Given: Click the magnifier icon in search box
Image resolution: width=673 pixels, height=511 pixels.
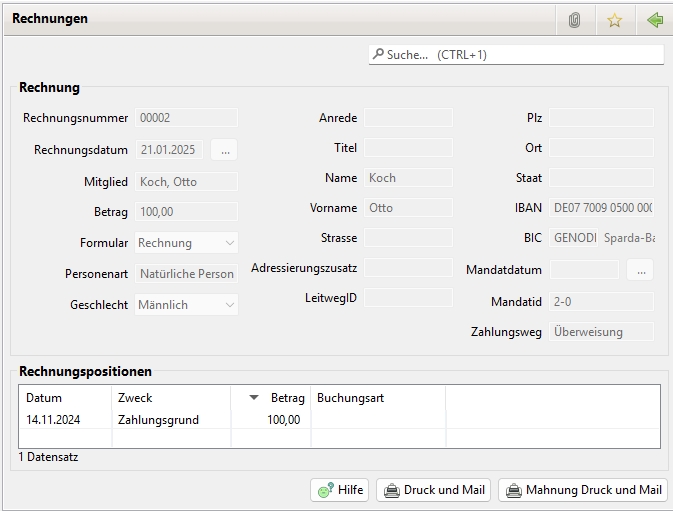Looking at the screenshot, I should point(378,55).
